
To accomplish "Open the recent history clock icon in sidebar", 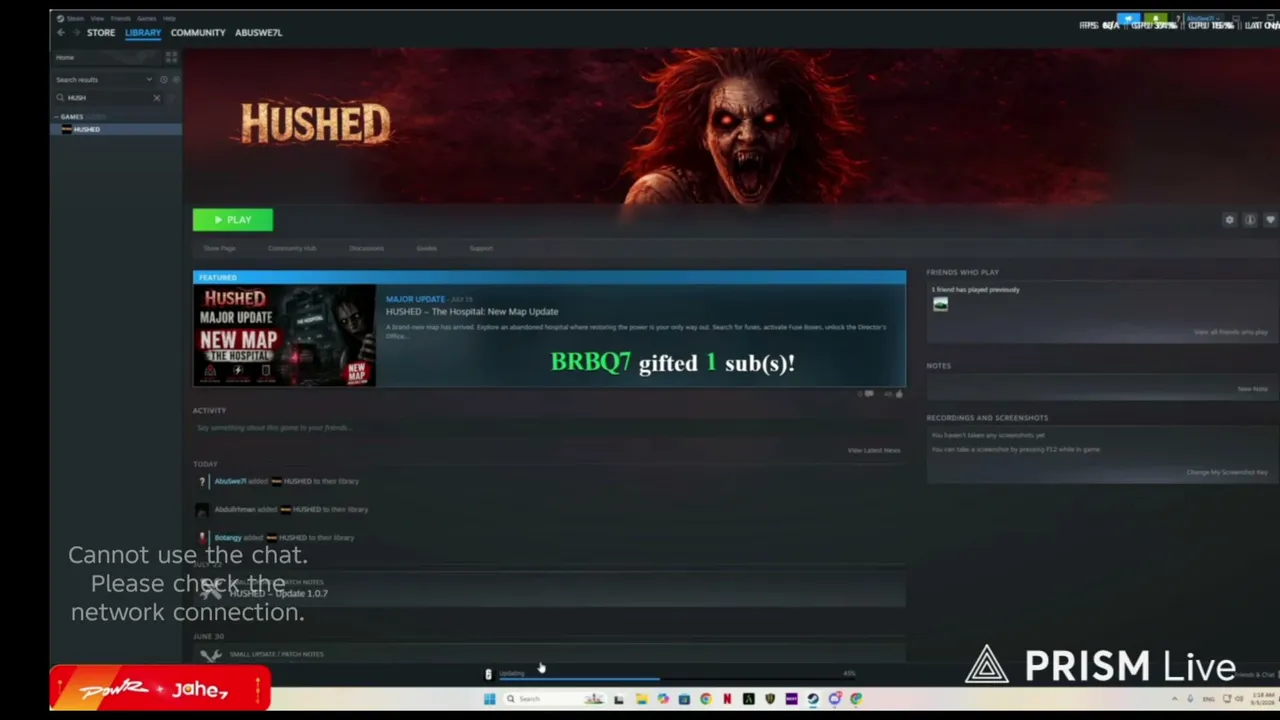I will (x=163, y=79).
